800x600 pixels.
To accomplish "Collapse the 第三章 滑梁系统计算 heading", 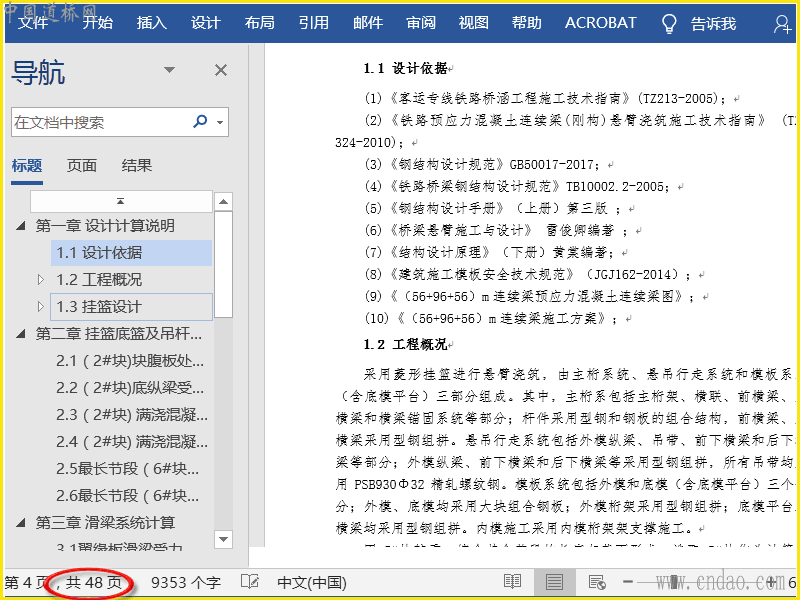I will (x=20, y=523).
